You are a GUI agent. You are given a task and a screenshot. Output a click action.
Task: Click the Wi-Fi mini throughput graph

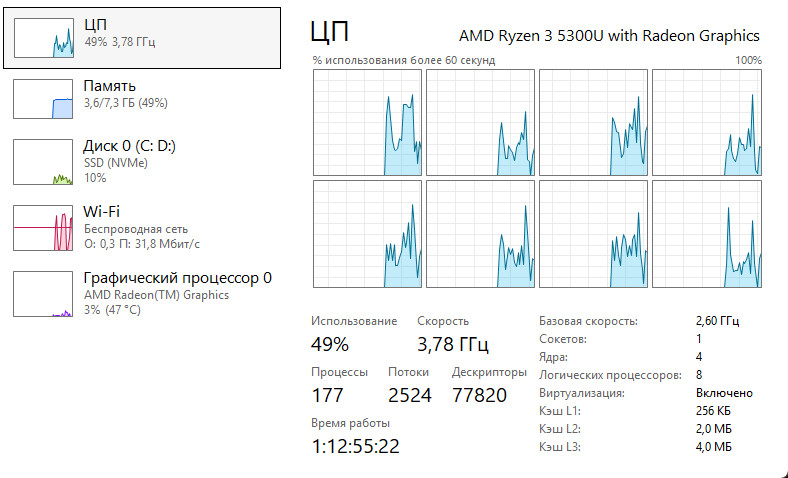click(x=43, y=228)
